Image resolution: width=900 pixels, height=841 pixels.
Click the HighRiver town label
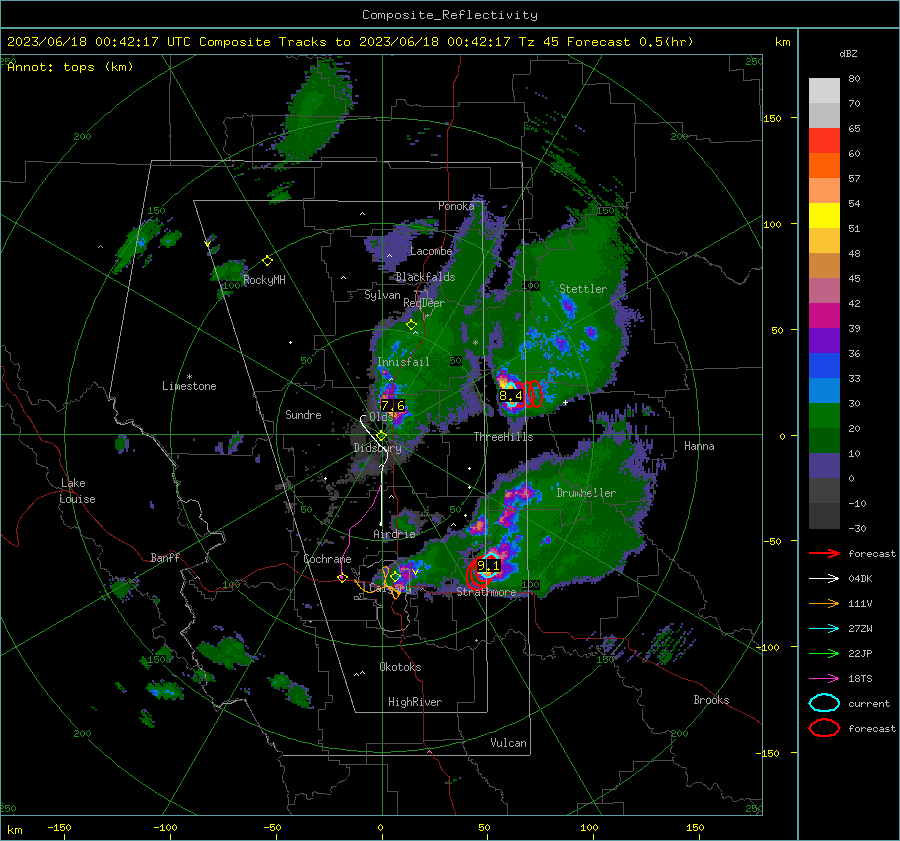pos(415,702)
